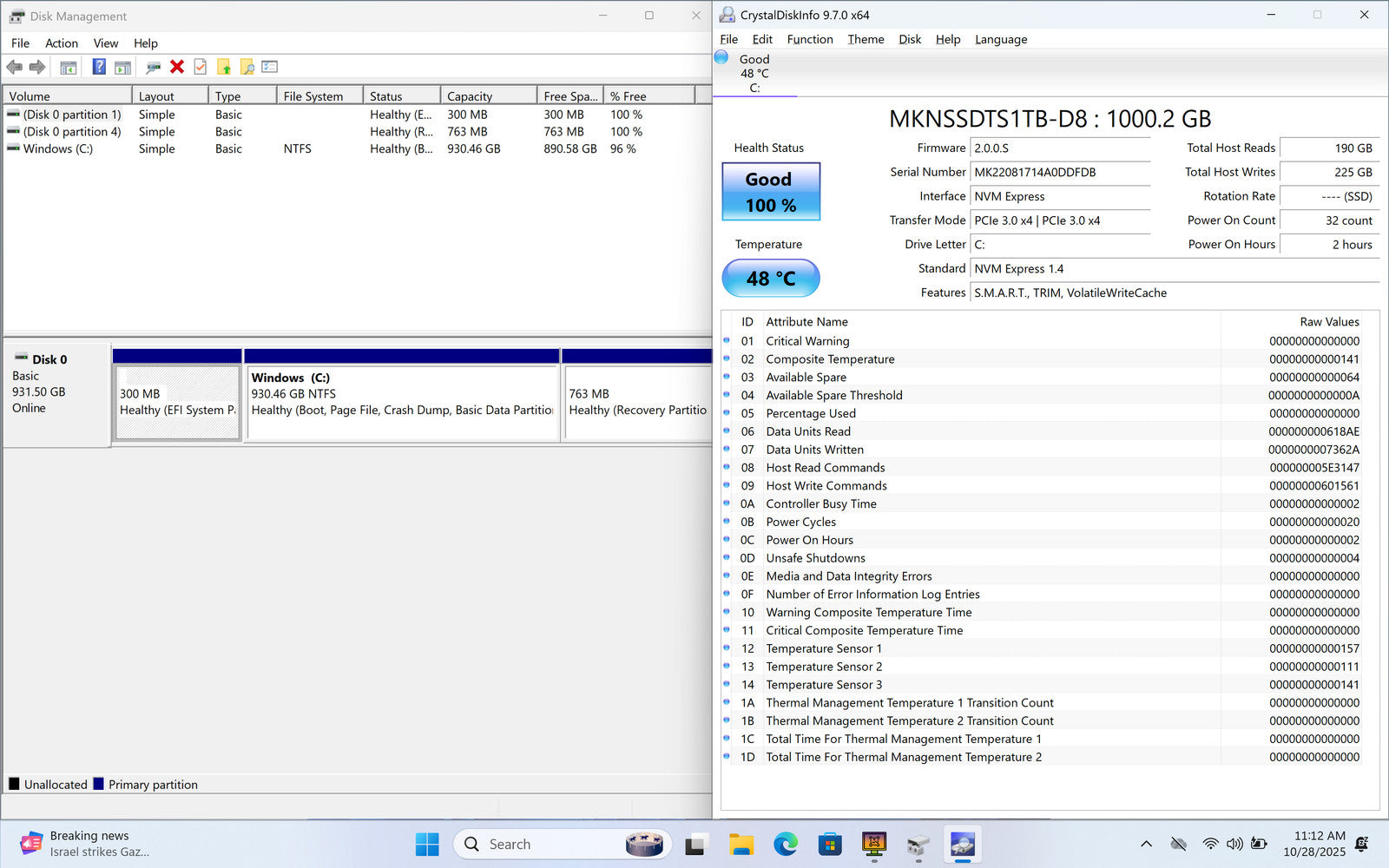Click the Back arrow in Disk Management toolbar
Image resolution: width=1389 pixels, height=868 pixels.
(15, 67)
